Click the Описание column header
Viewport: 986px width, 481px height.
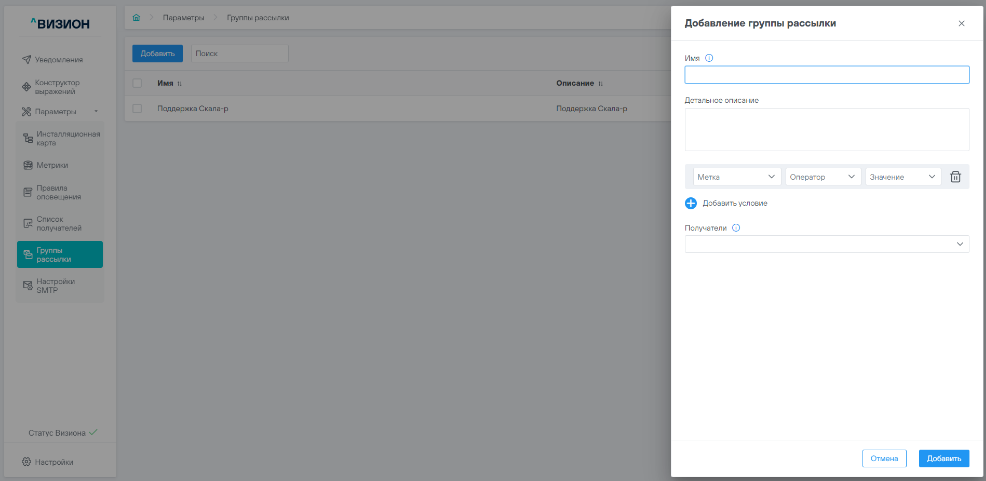[x=575, y=83]
